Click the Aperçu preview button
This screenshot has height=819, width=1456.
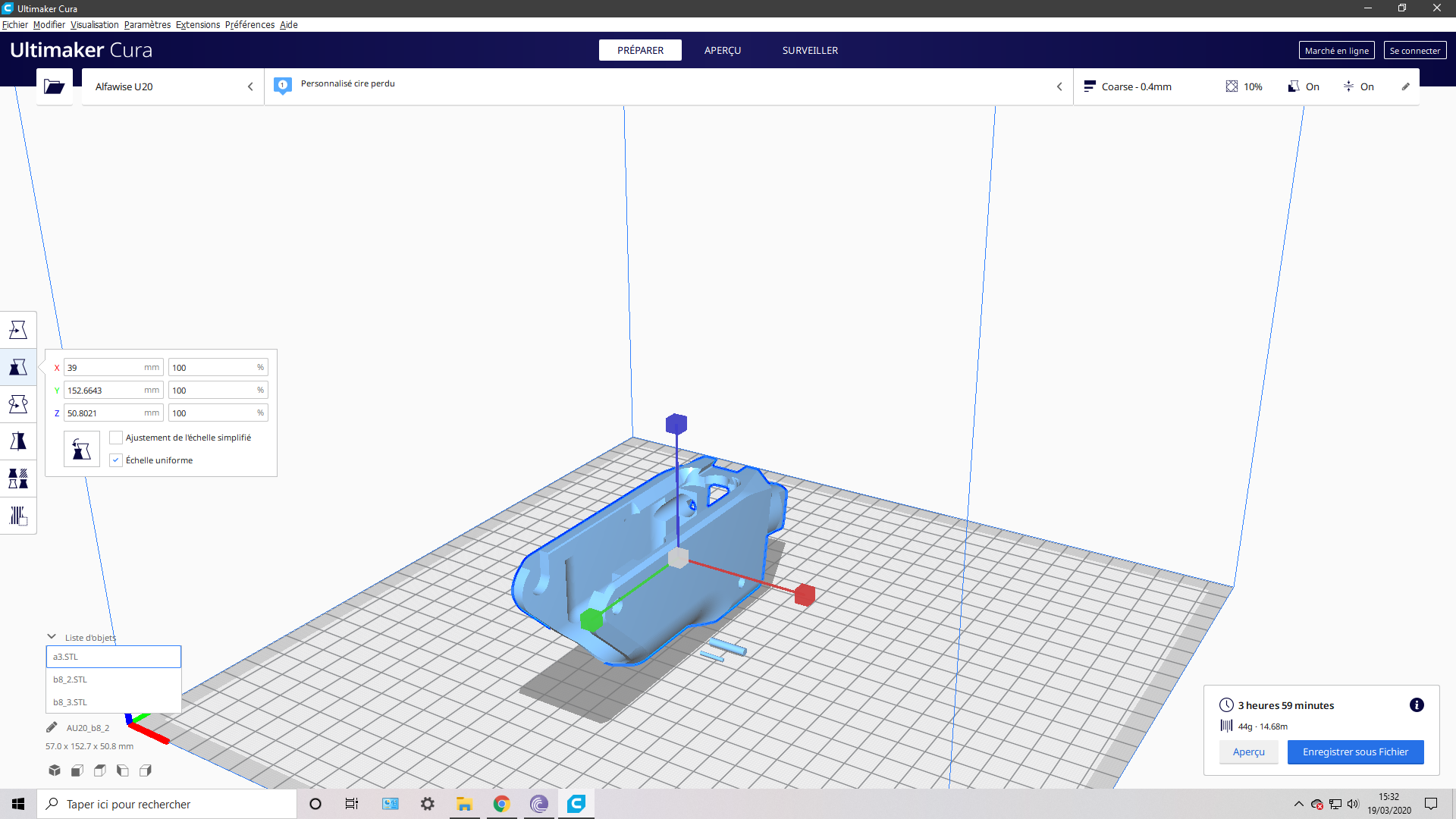click(1249, 752)
